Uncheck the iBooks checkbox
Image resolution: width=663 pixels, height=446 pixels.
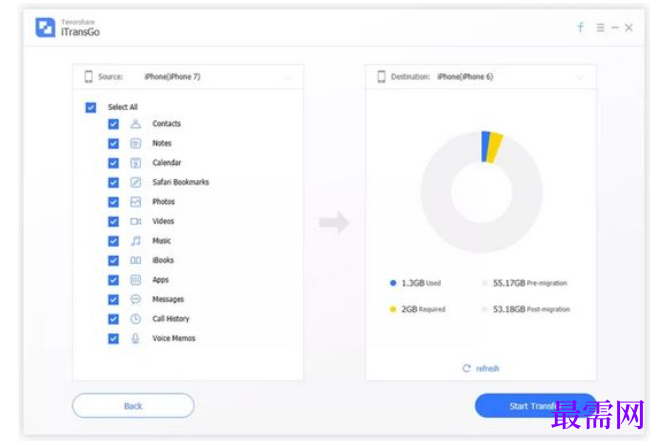coord(113,260)
